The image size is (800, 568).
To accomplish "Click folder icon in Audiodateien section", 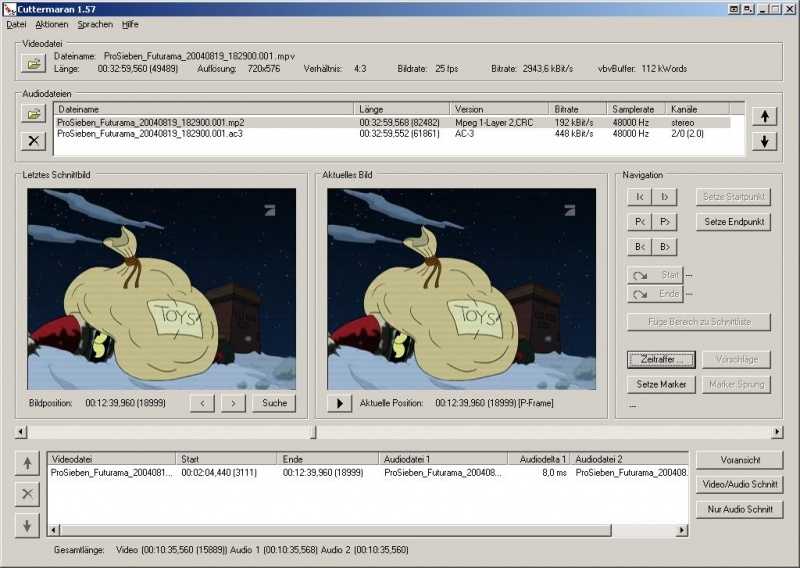I will point(34,114).
